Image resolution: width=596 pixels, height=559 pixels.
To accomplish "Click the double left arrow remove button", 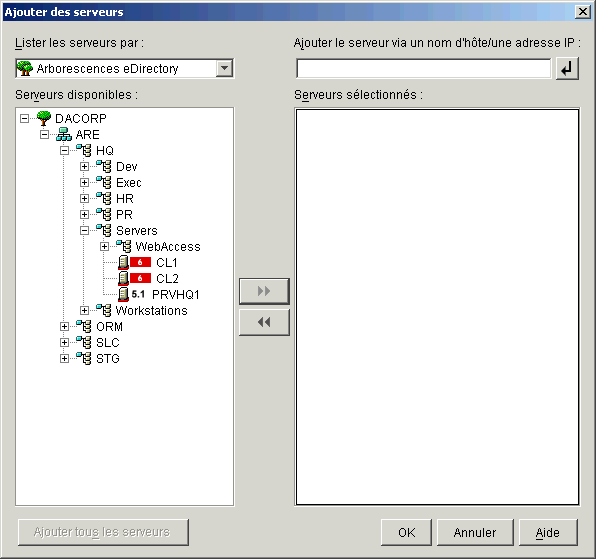I will pyautogui.click(x=264, y=322).
